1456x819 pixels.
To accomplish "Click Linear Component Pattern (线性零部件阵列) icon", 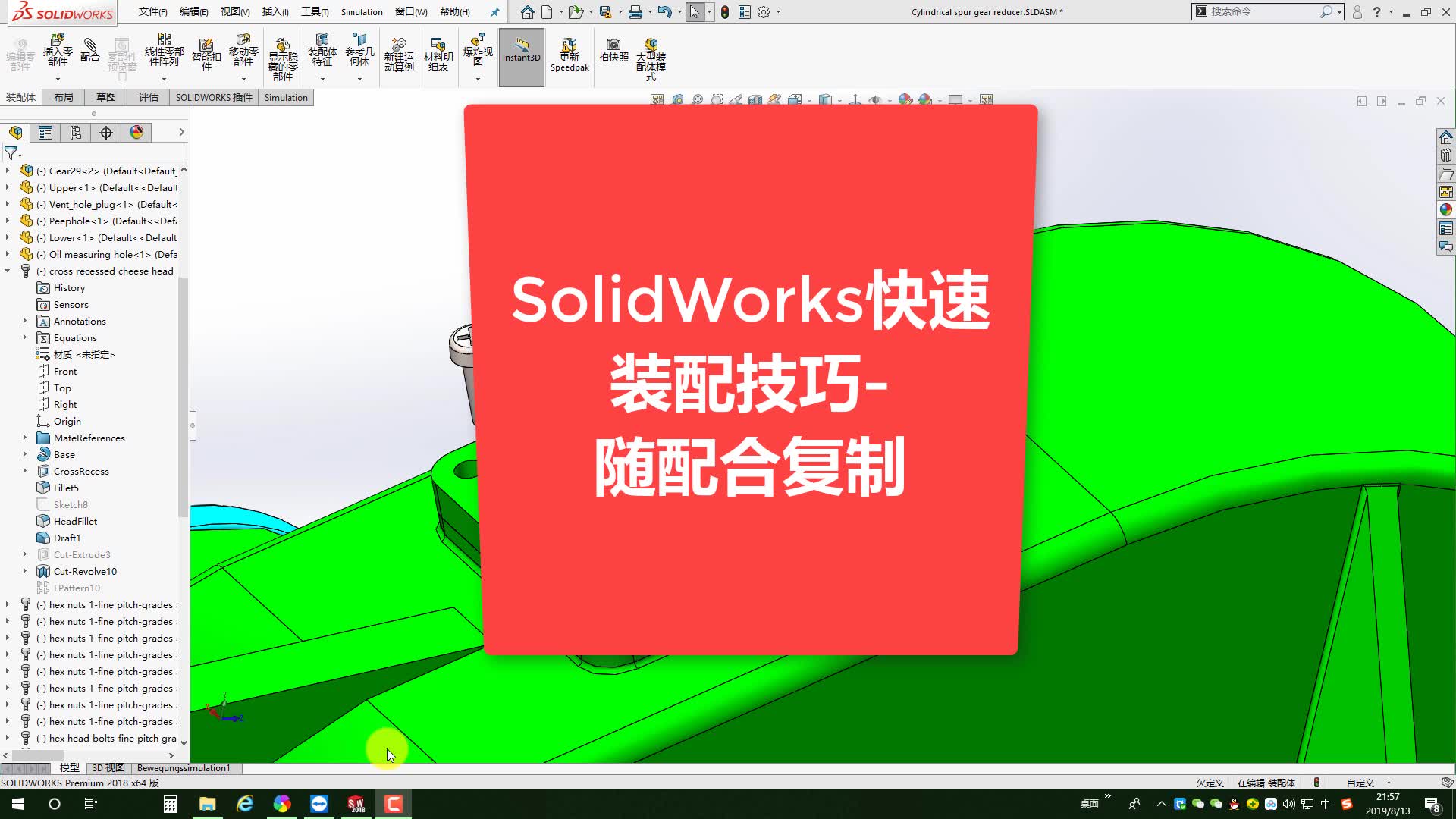I will (x=164, y=50).
